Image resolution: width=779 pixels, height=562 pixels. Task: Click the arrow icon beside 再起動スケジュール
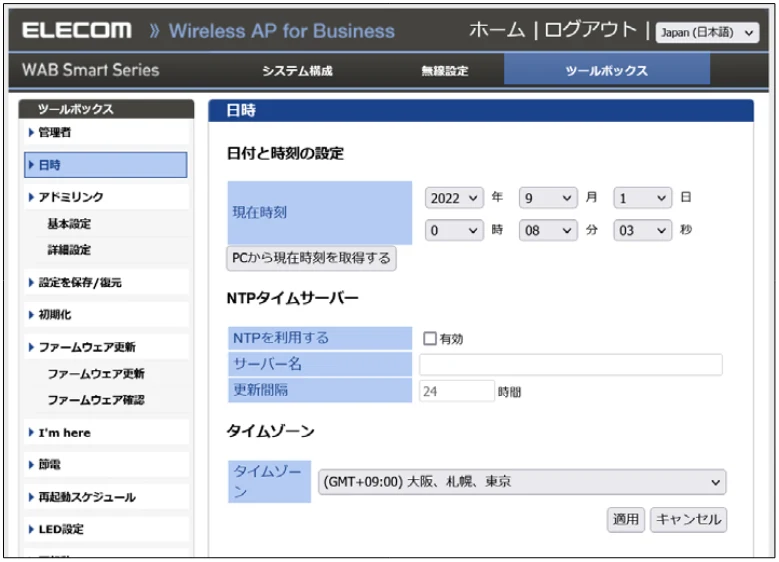(31, 497)
